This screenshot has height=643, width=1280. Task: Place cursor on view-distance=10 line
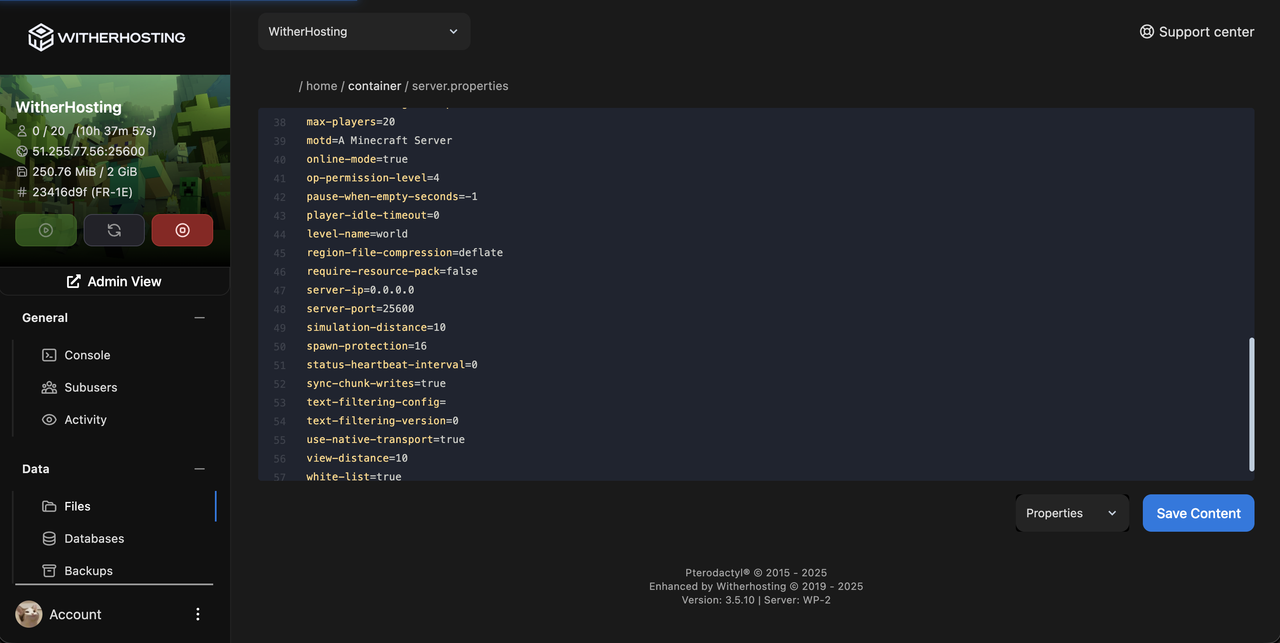357,458
